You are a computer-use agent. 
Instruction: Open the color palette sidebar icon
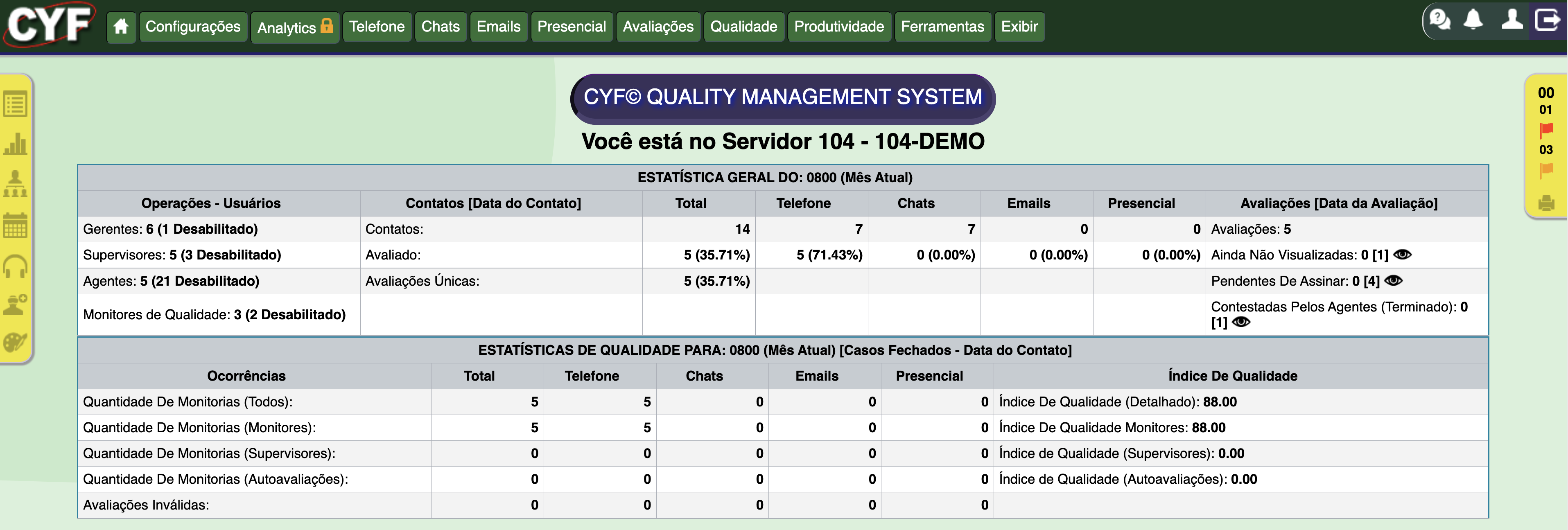point(15,342)
